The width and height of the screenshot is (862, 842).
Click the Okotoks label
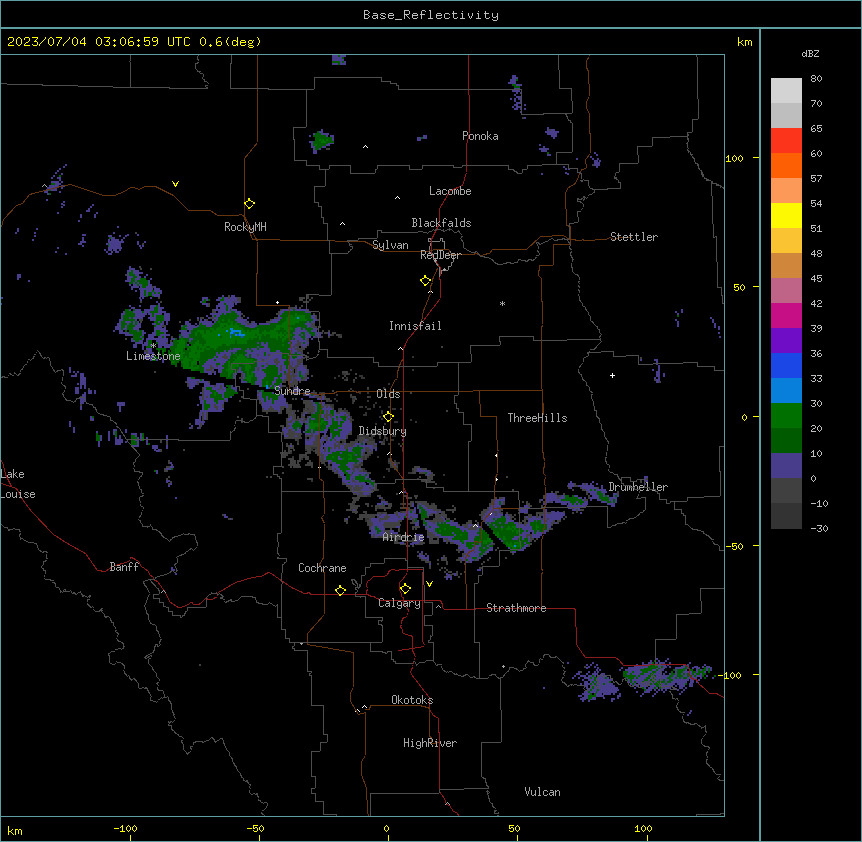(x=412, y=700)
